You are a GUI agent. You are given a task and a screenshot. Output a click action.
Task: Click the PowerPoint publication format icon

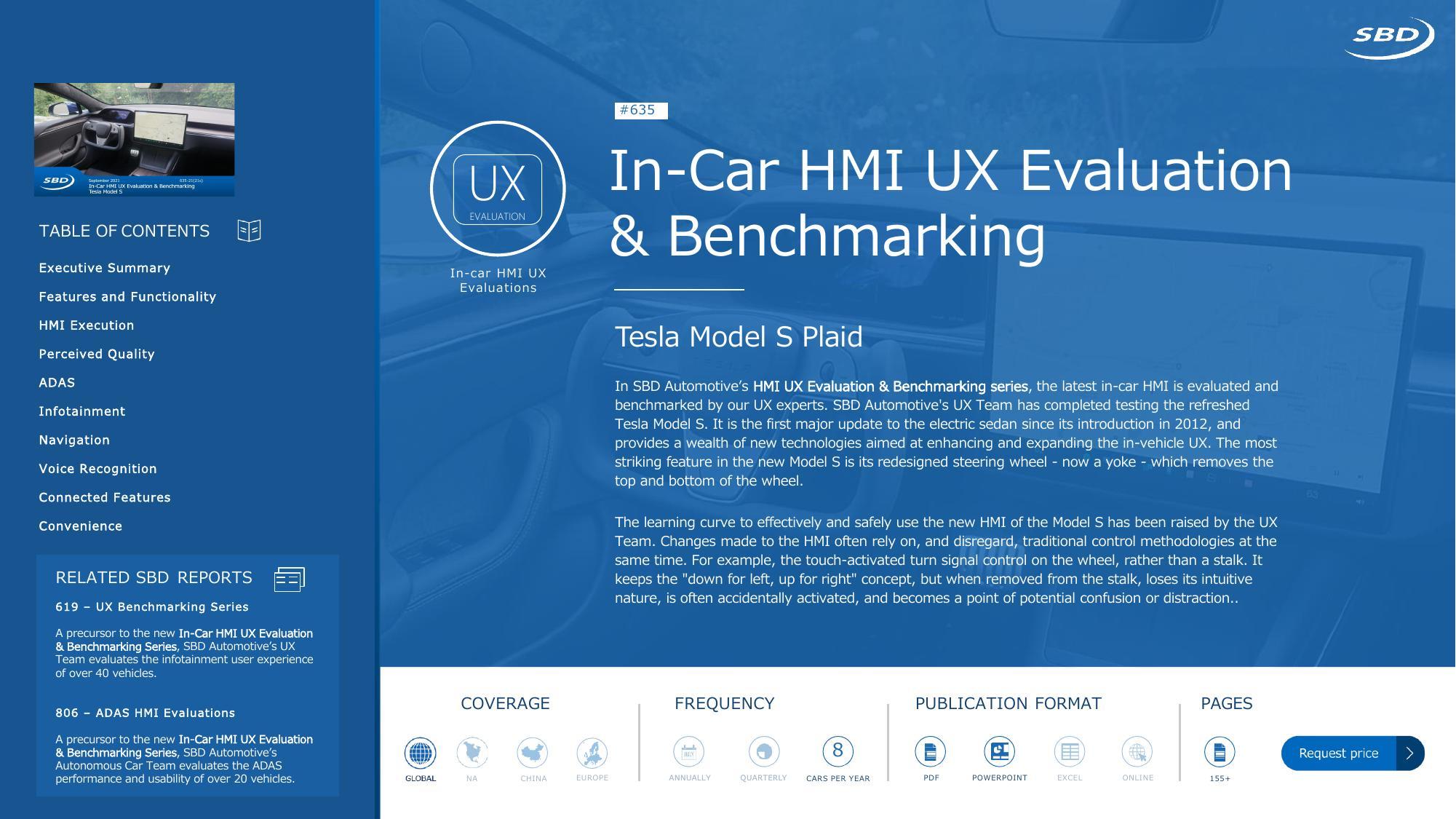pos(998,750)
